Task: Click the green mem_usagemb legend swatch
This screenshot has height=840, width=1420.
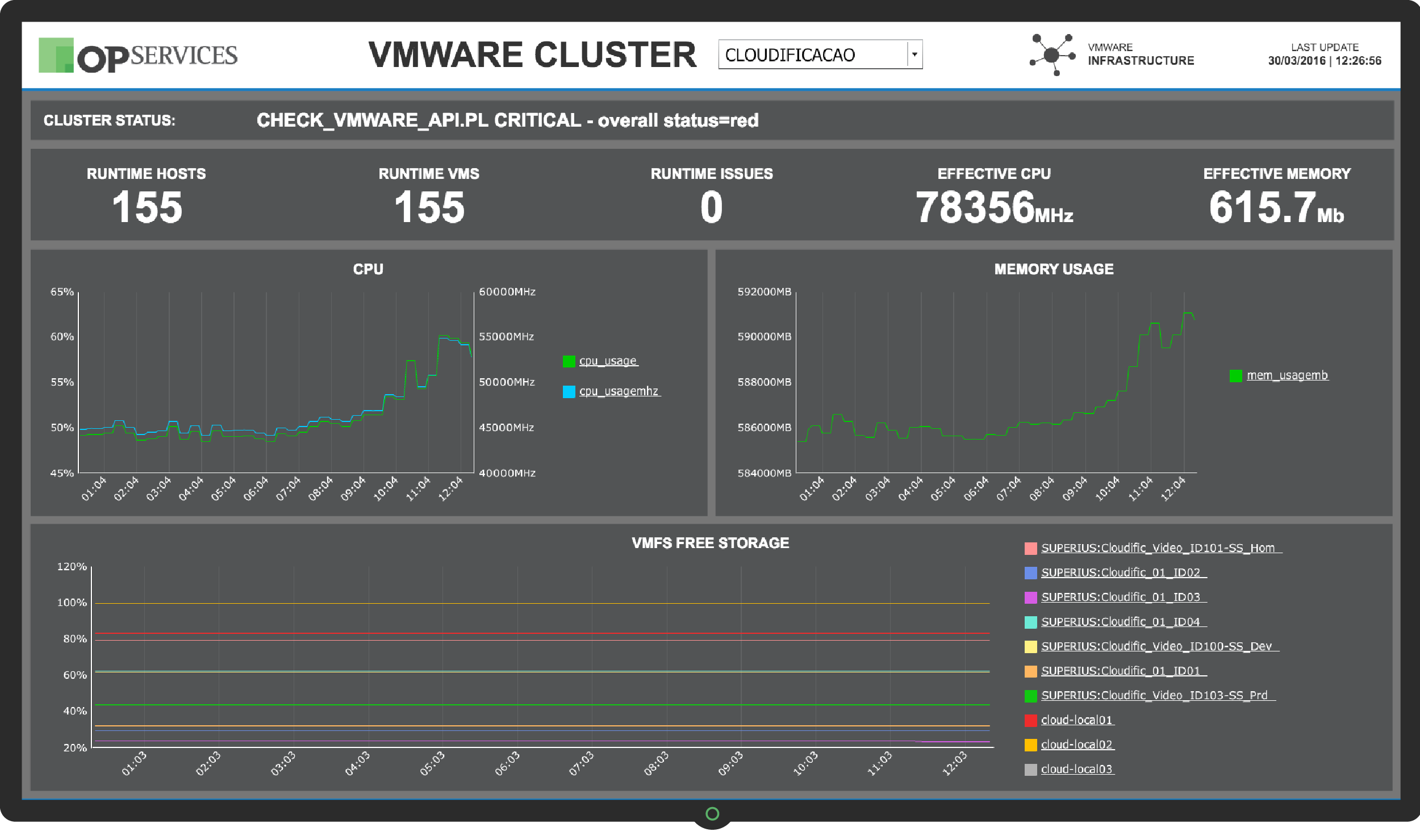Action: (1235, 376)
